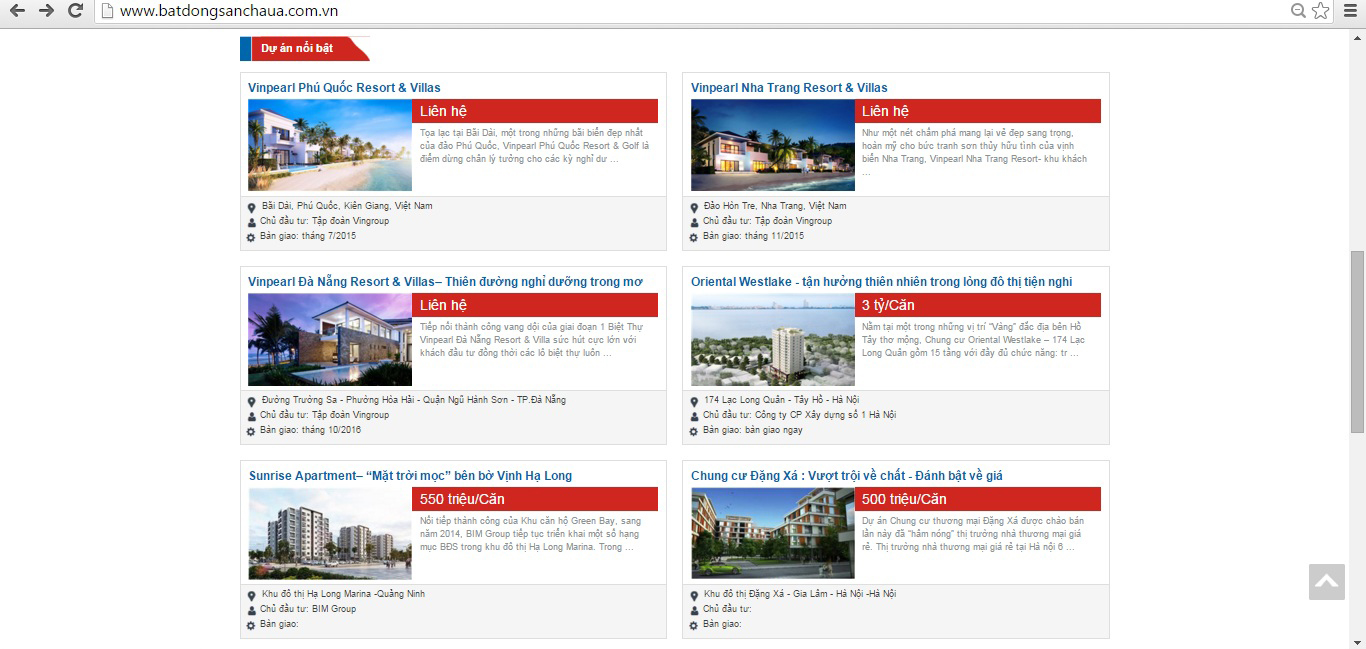Image resolution: width=1366 pixels, height=649 pixels.
Task: Click location pin for Khu đô thị Hạ Long Marina
Action: pyautogui.click(x=251, y=595)
